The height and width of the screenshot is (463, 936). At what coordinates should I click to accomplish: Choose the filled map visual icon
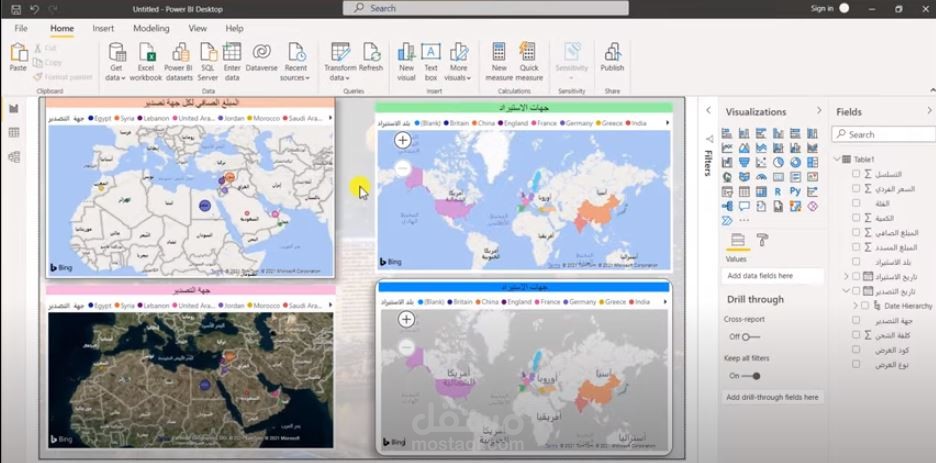coord(744,177)
